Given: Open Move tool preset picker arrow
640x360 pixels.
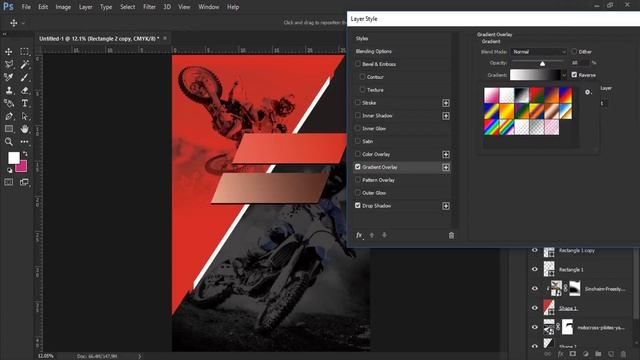Looking at the screenshot, I should click(x=23, y=23).
